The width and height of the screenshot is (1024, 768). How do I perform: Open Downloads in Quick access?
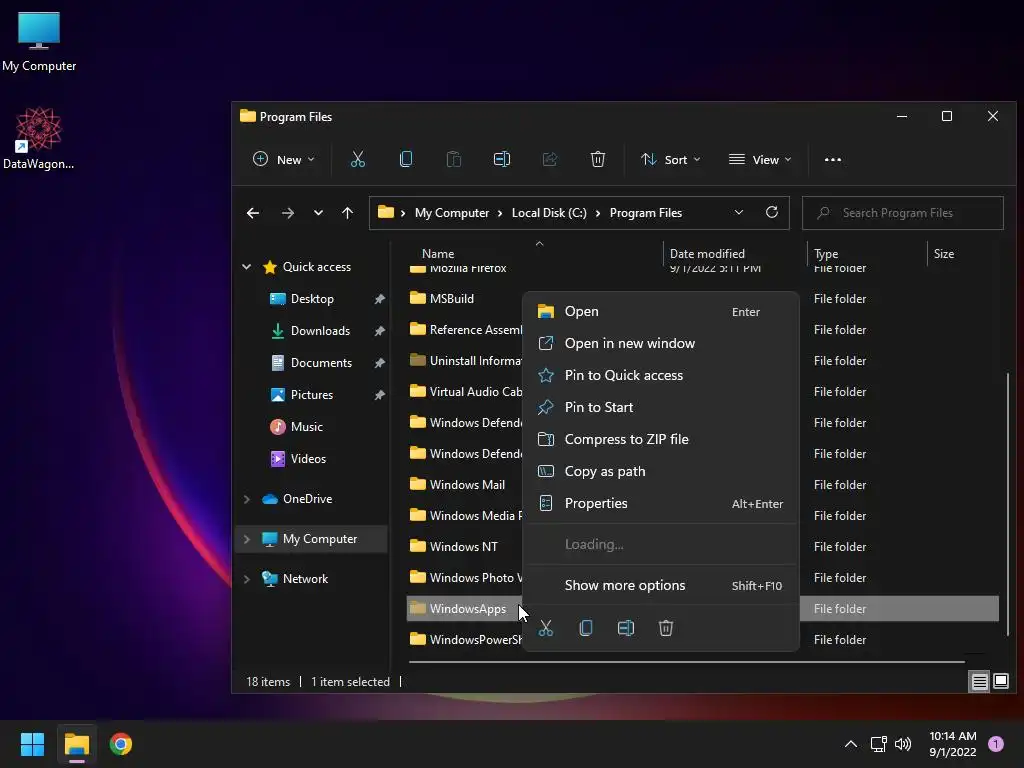(320, 331)
